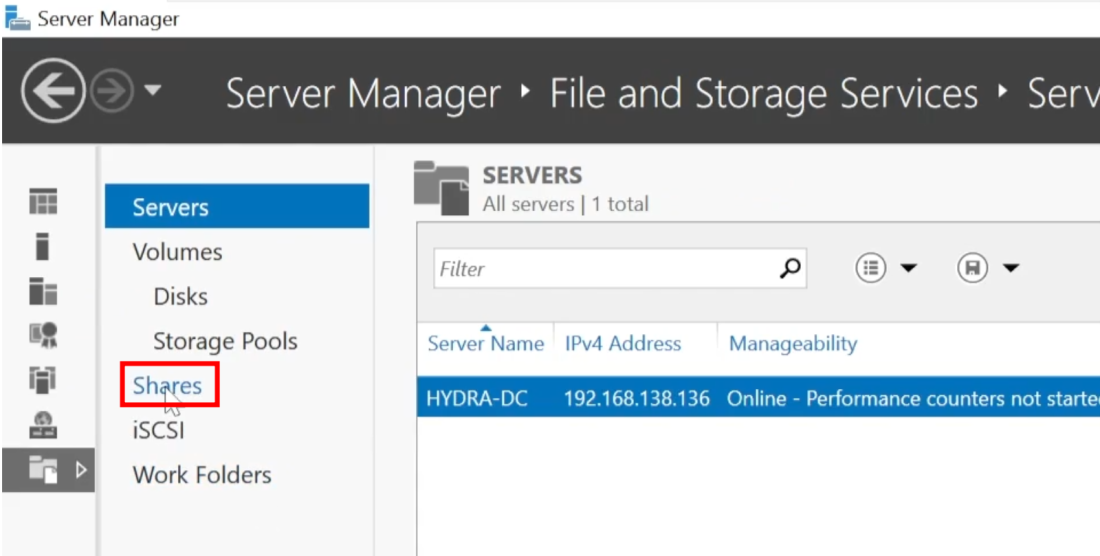Select Volumes in the navigation pane
Viewport: 1100px width, 556px height.
(177, 252)
